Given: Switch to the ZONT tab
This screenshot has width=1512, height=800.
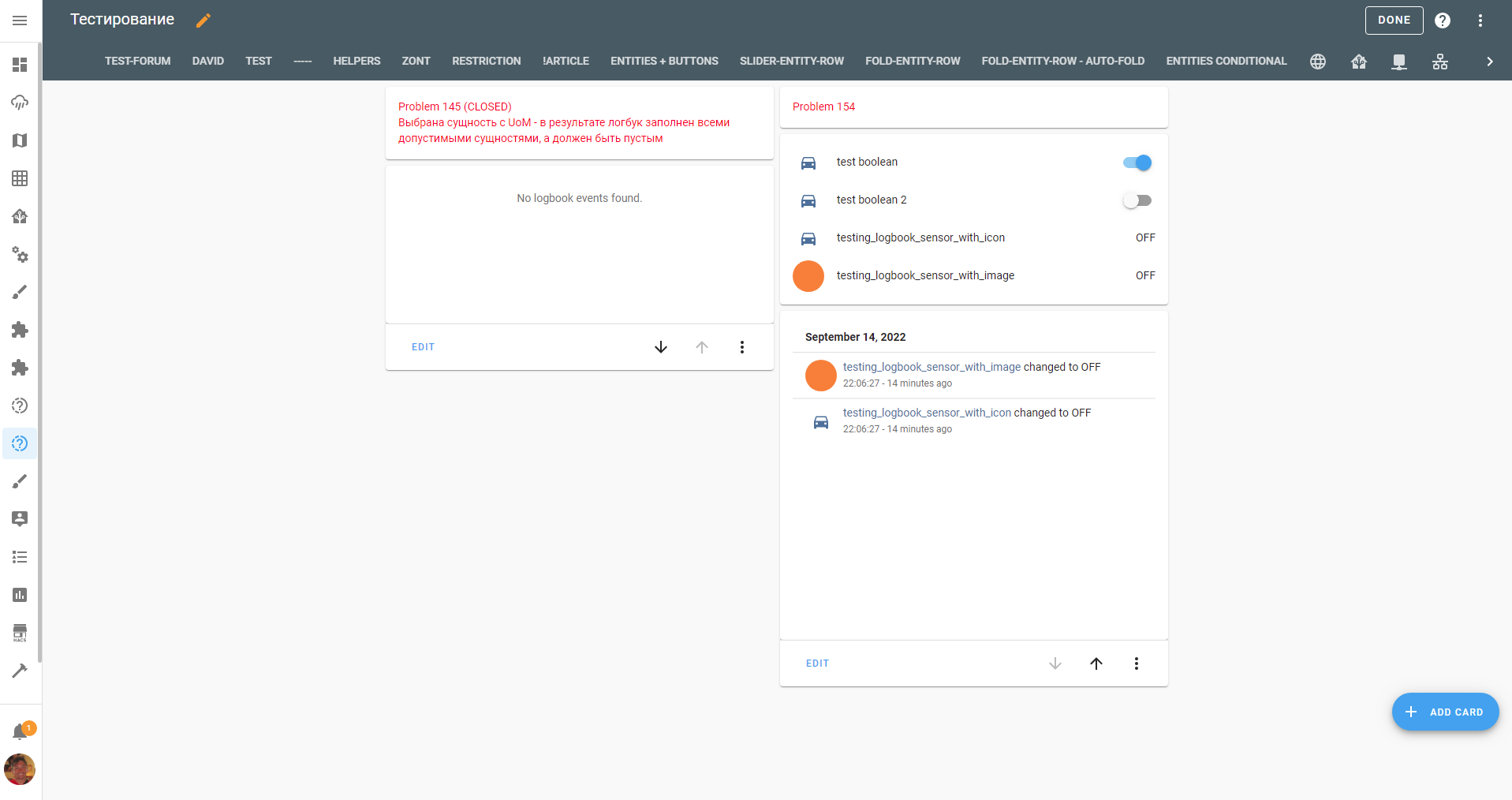Looking at the screenshot, I should click(416, 62).
